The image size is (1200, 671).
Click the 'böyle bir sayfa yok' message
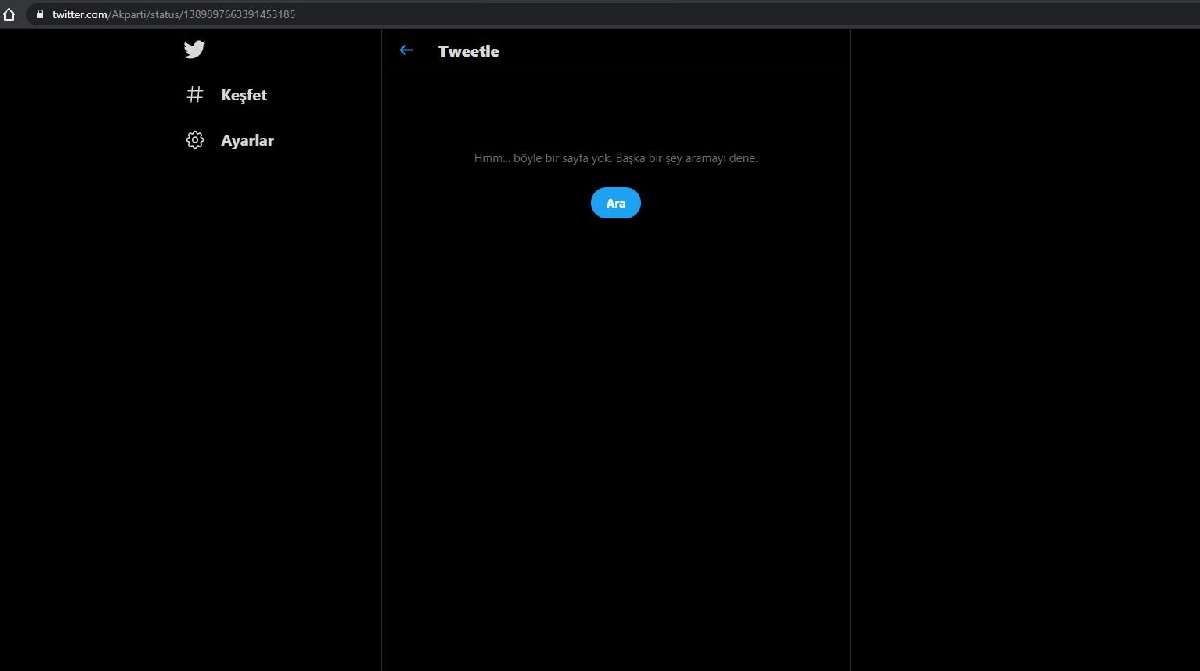(x=562, y=158)
